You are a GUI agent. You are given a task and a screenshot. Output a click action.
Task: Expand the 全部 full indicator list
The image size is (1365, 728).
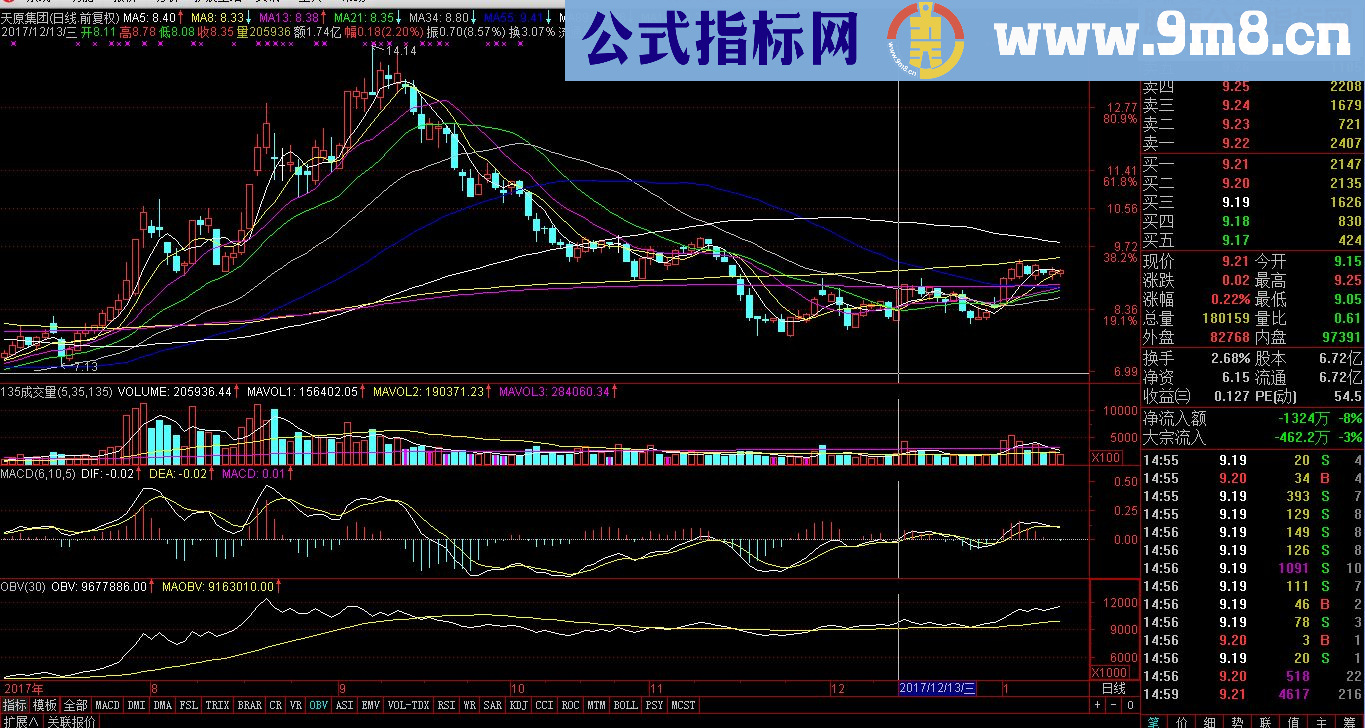click(75, 704)
